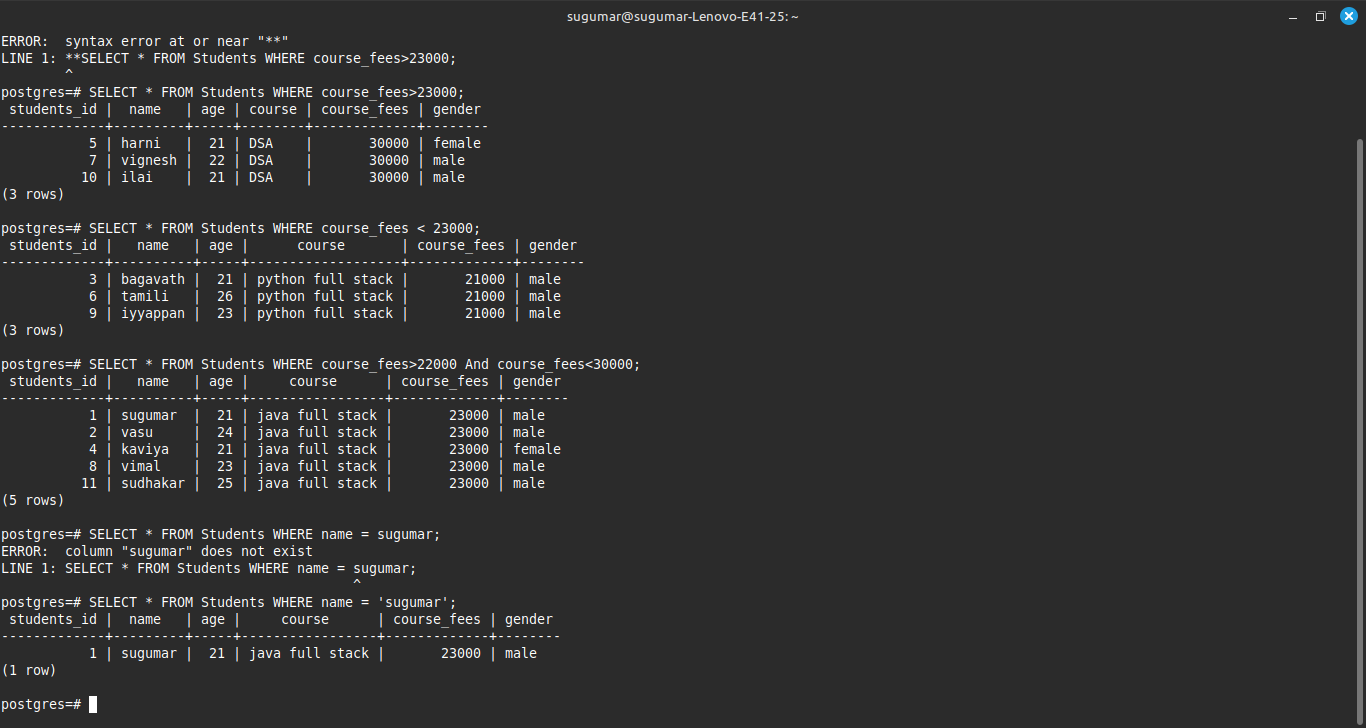This screenshot has width=1366, height=728.
Task: Click the (1 row) result count
Action: [29, 670]
